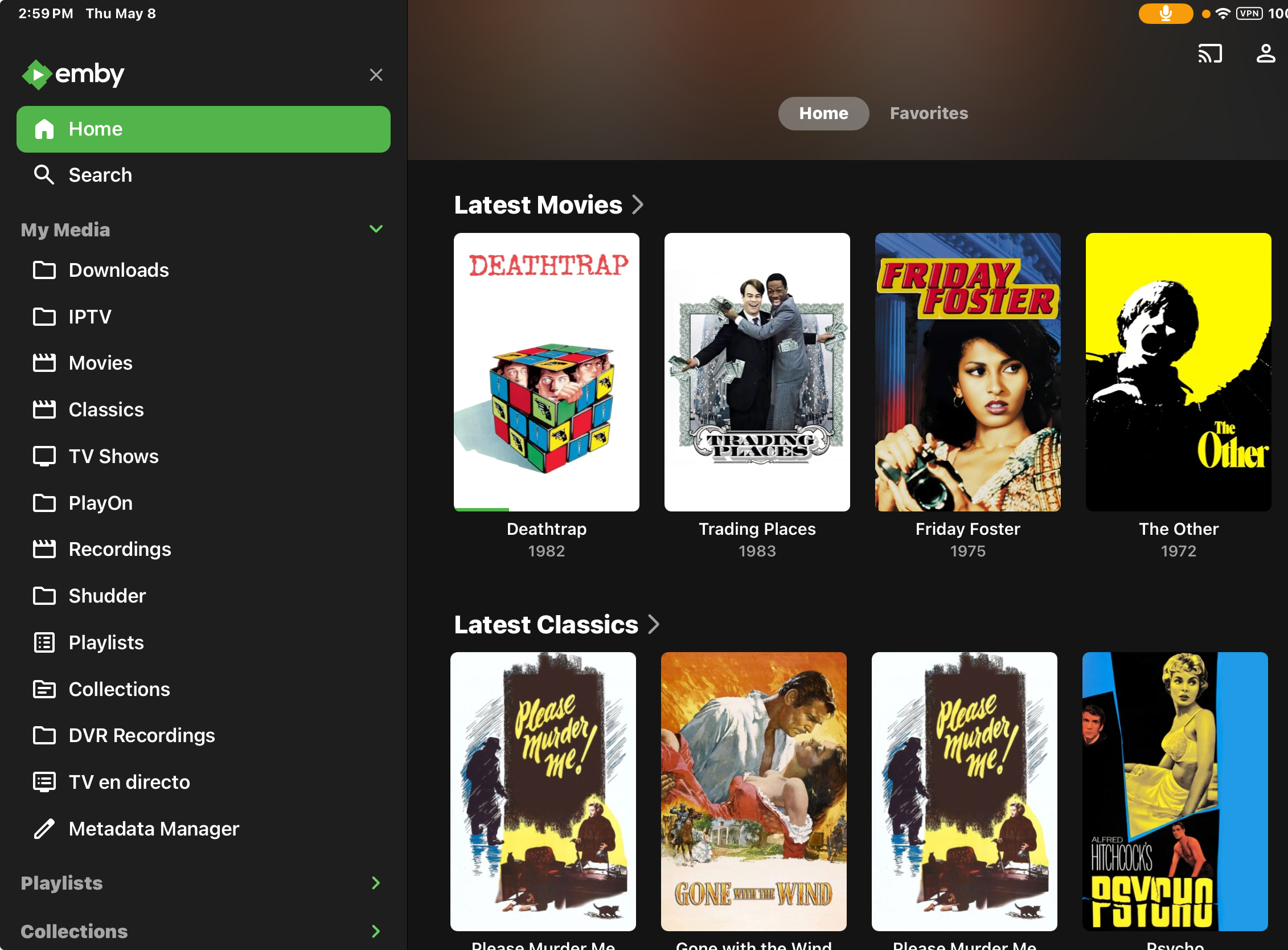
Task: Collapse the My Media section
Action: [376, 230]
